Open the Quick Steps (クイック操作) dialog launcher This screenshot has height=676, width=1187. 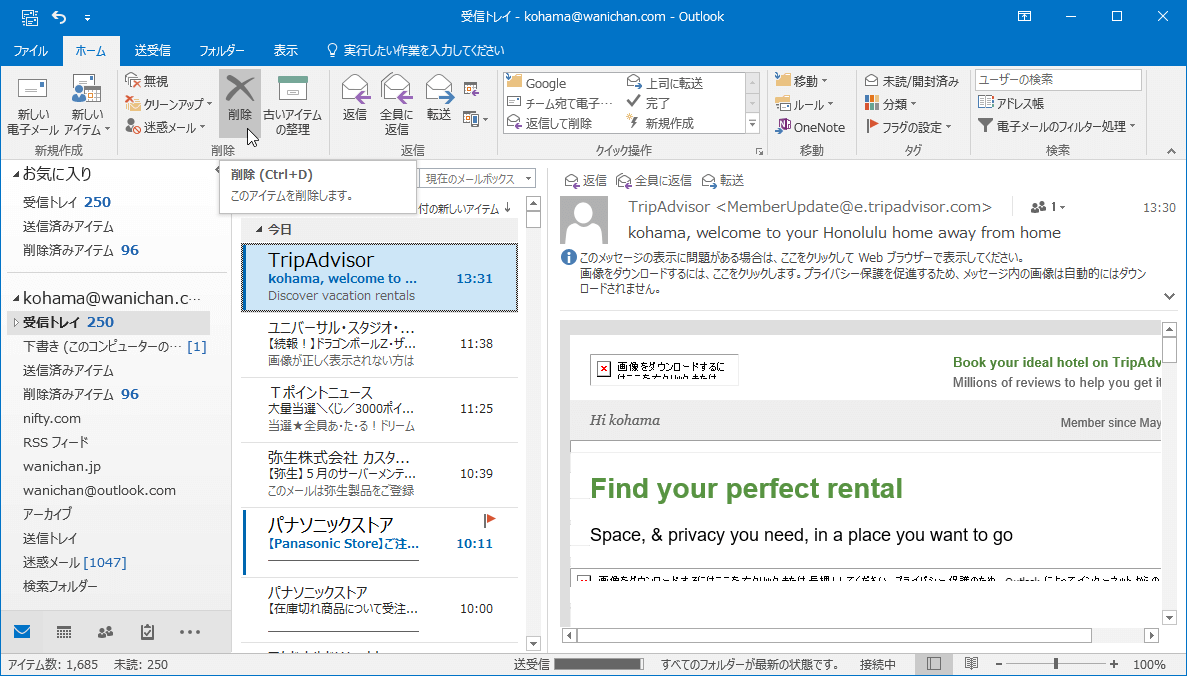[759, 151]
